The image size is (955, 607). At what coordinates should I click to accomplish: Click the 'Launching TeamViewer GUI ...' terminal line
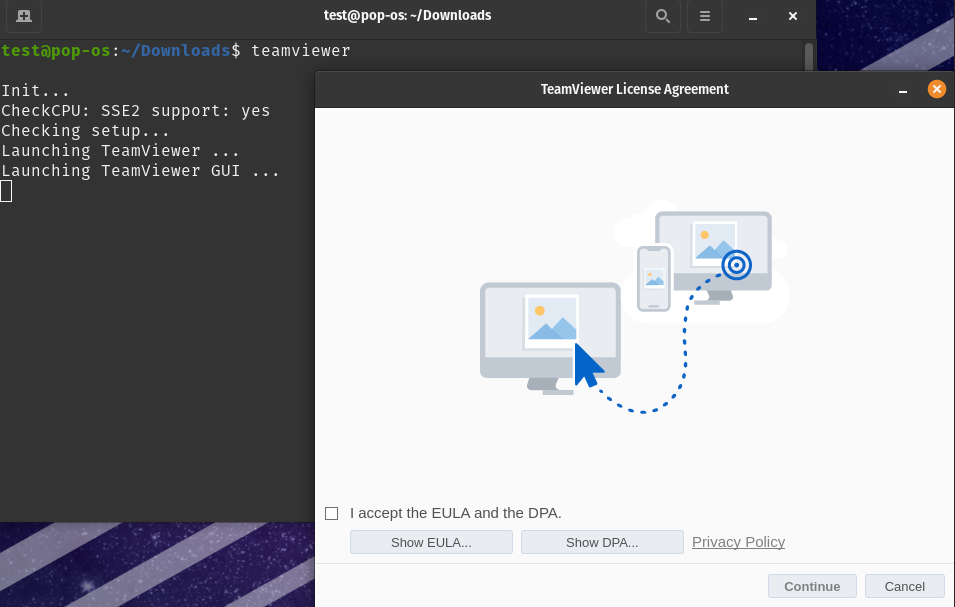pos(140,171)
